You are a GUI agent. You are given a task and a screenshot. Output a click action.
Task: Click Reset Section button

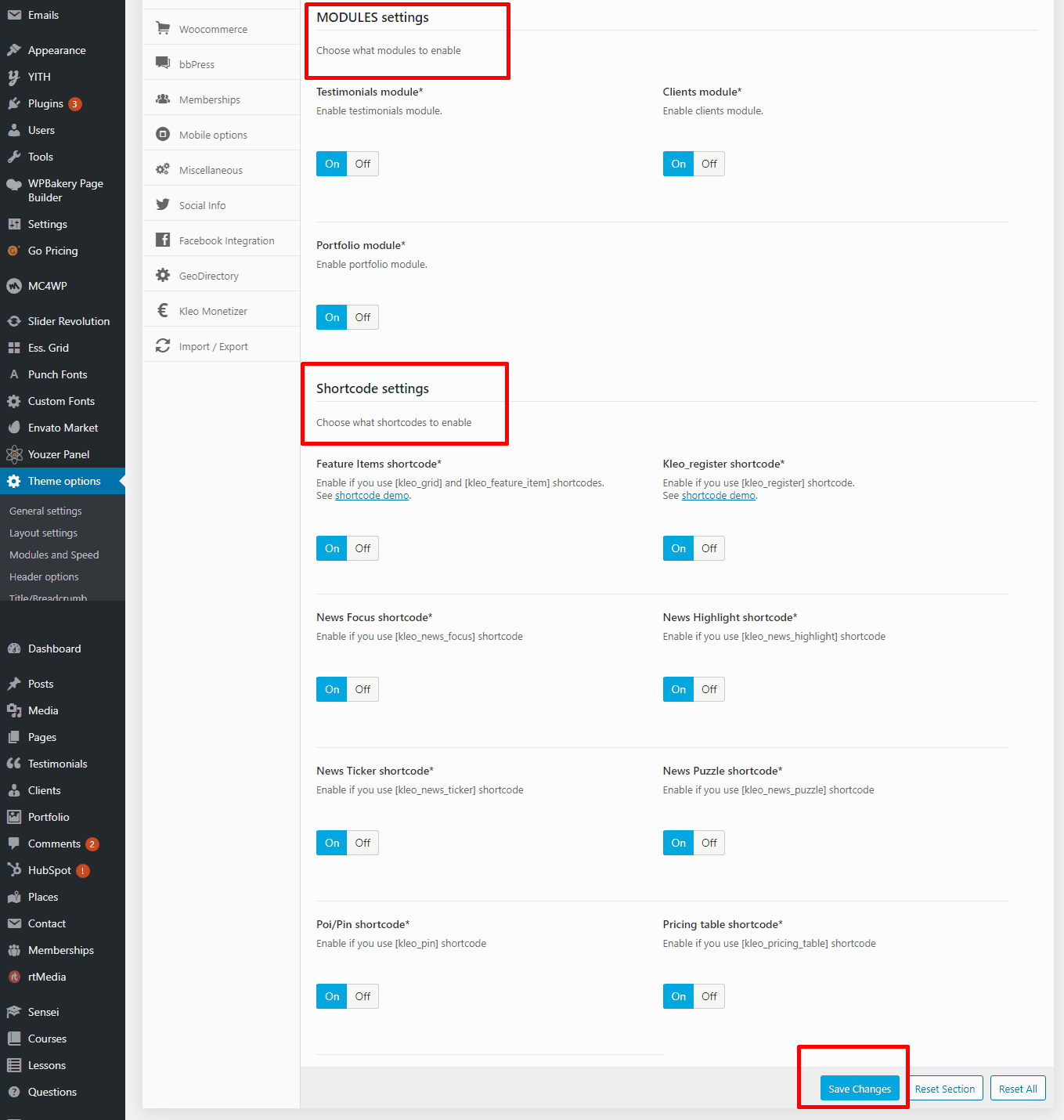tap(945, 1089)
